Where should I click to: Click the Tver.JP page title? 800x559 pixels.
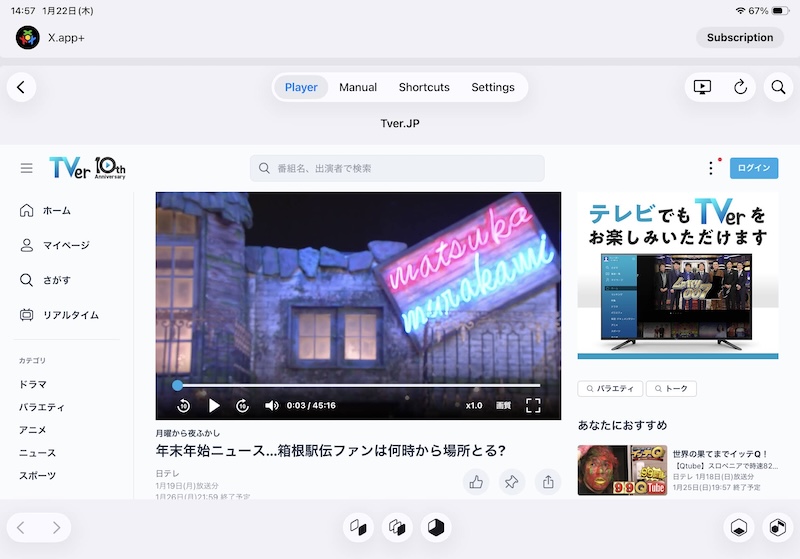coord(400,123)
